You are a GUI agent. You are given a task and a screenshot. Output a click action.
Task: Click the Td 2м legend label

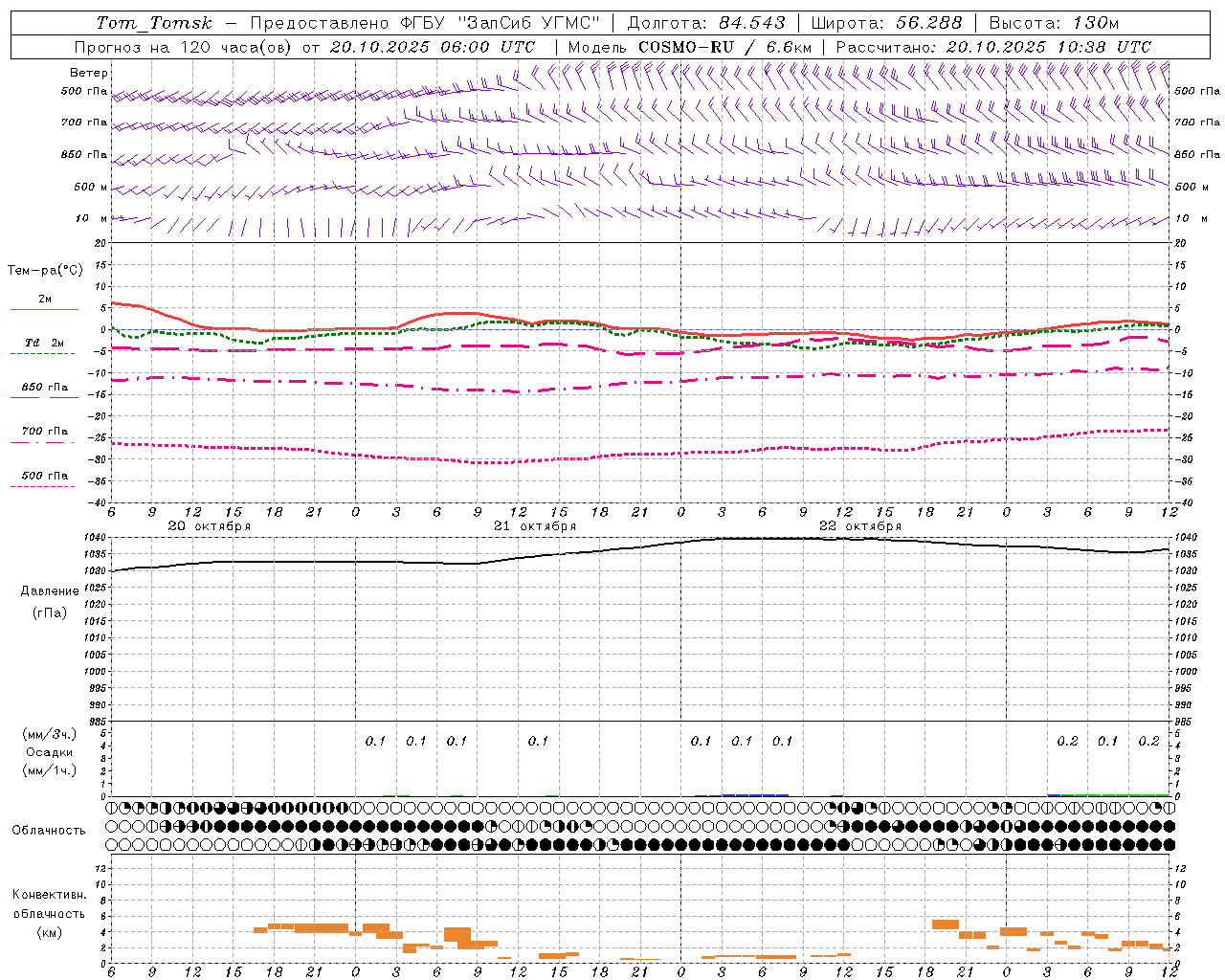click(x=45, y=343)
